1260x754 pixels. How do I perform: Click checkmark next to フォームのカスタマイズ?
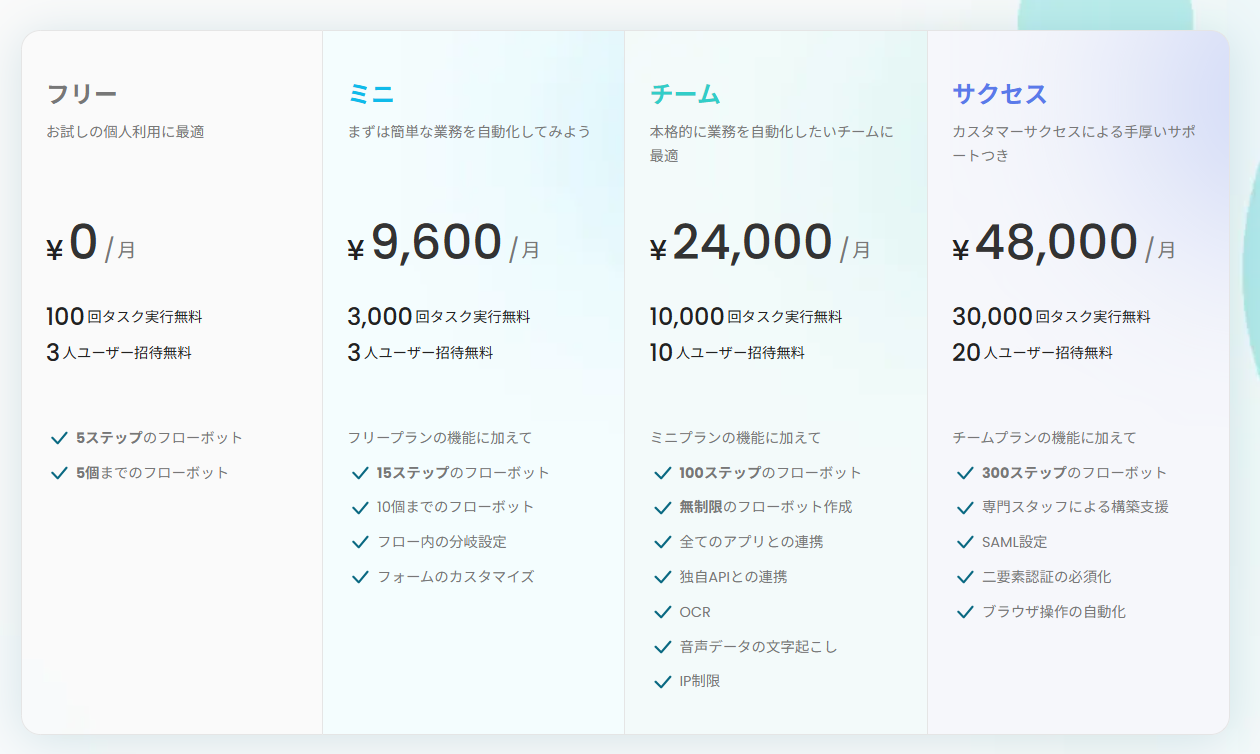(x=360, y=577)
